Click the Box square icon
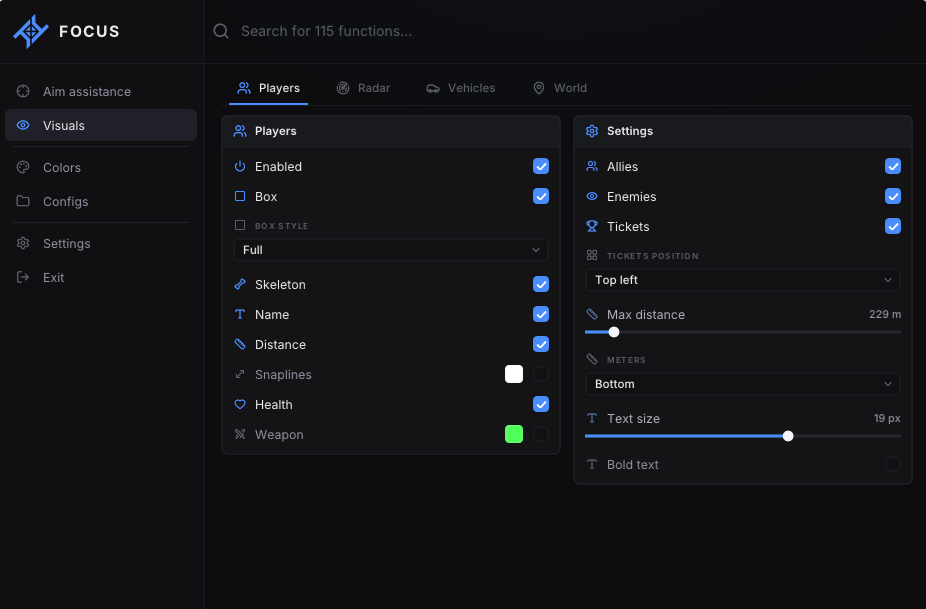 click(240, 196)
